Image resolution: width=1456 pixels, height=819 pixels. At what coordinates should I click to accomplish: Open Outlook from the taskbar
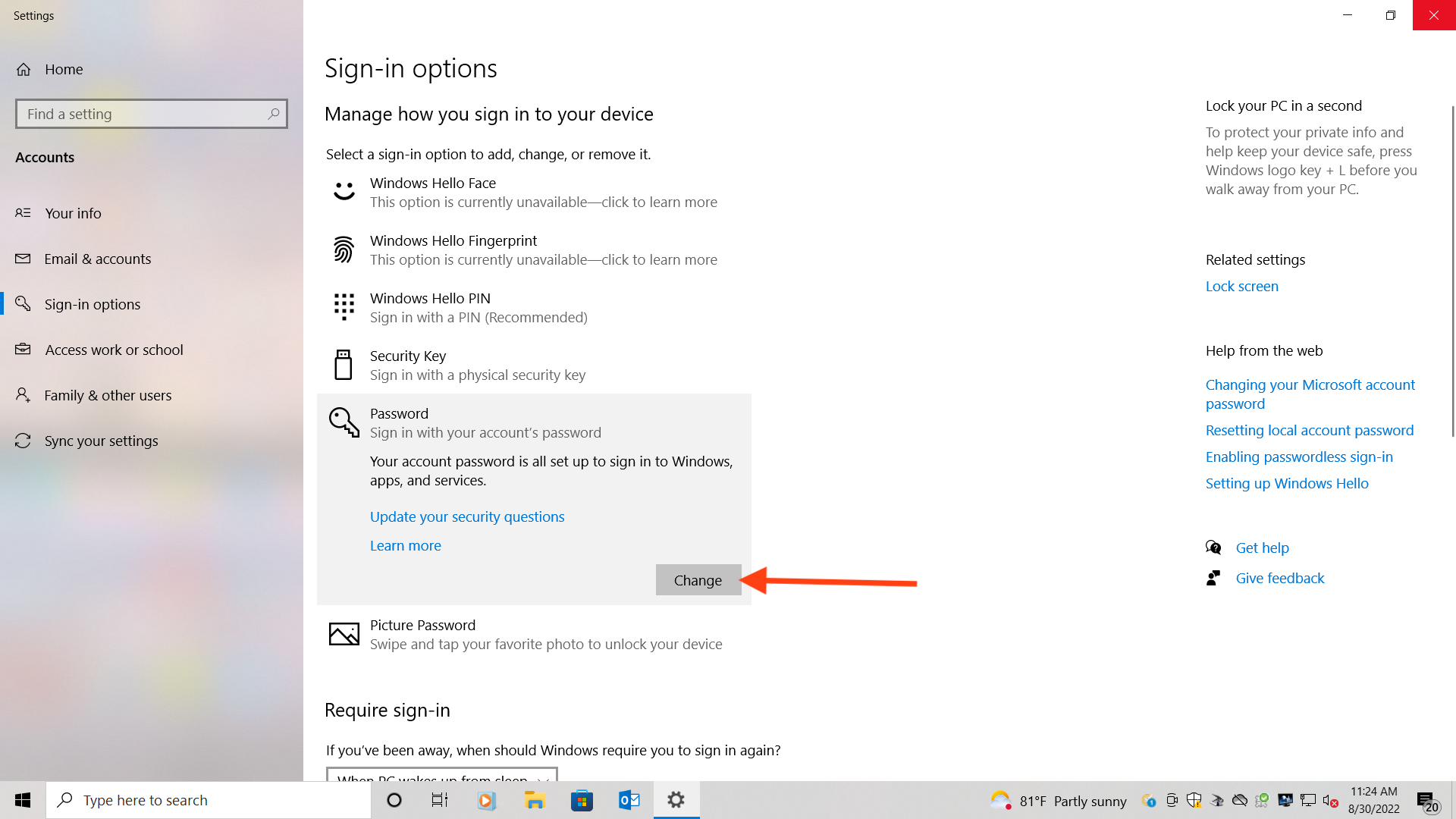point(629,800)
